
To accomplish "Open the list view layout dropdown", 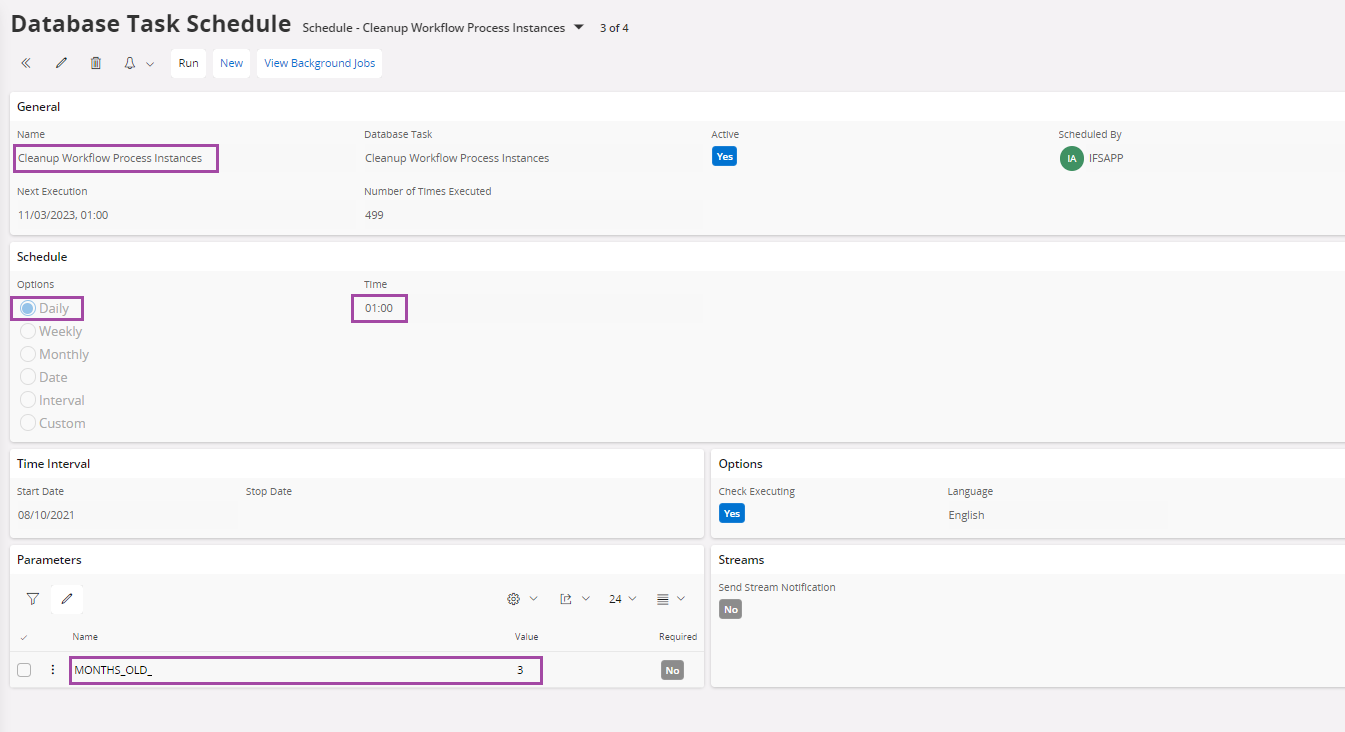I will coord(670,599).
